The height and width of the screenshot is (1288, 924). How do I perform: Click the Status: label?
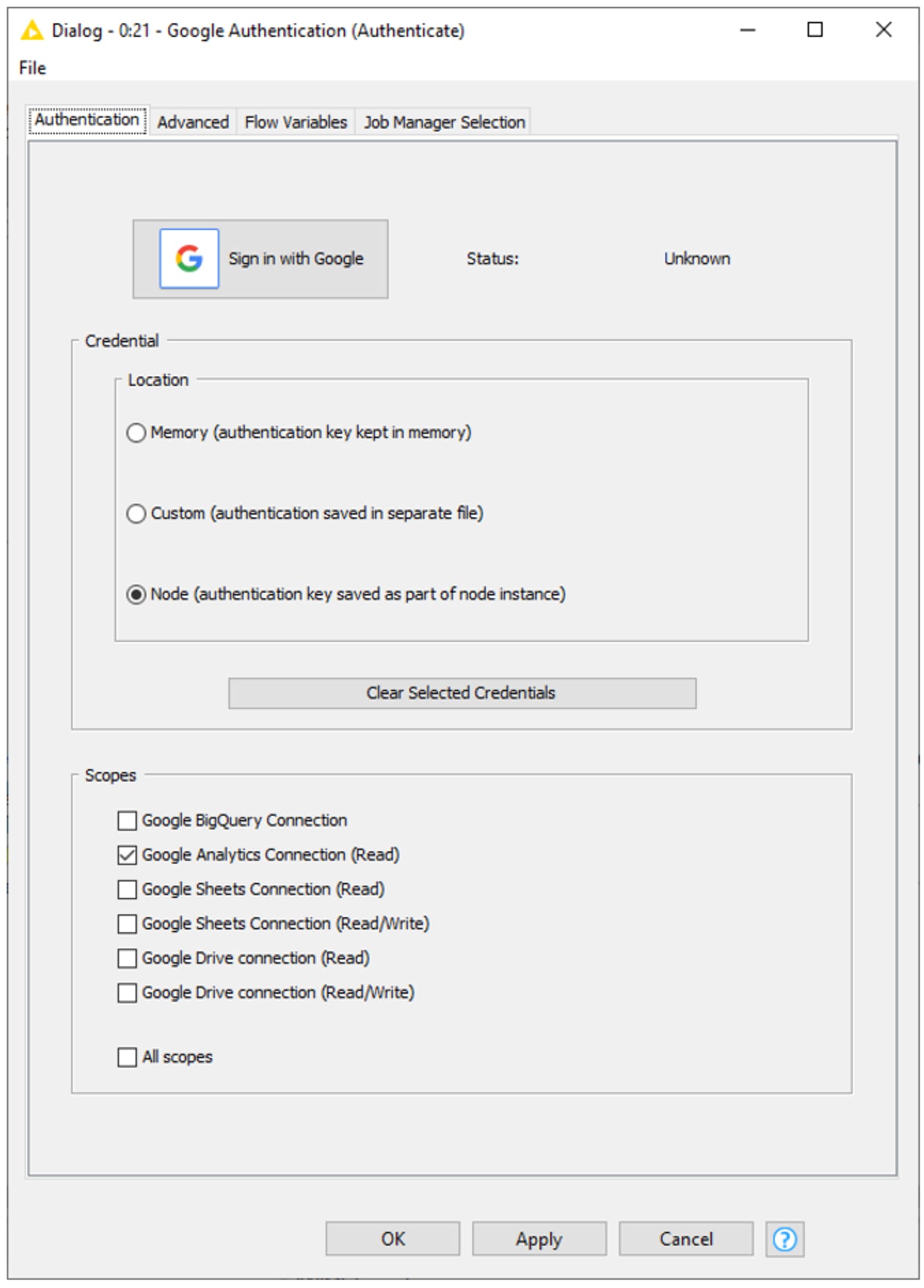pos(493,259)
